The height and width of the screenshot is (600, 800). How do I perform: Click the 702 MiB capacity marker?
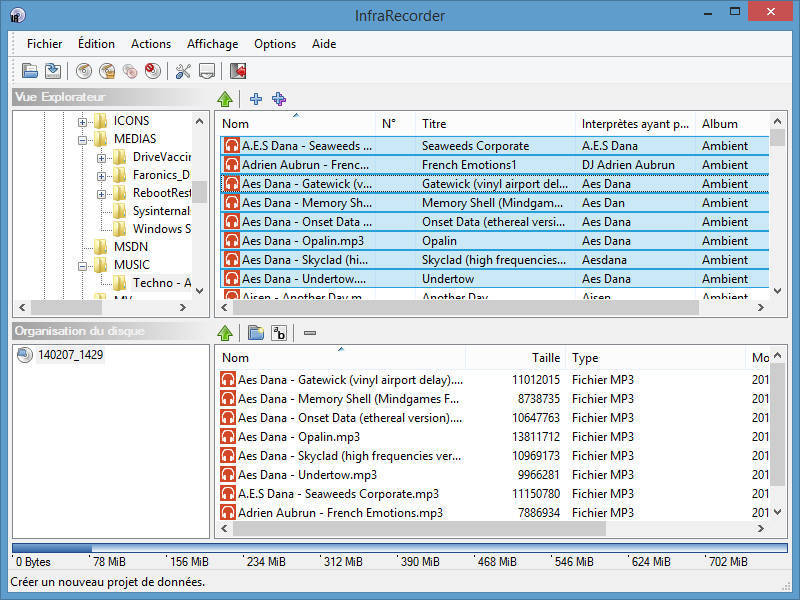click(x=728, y=562)
